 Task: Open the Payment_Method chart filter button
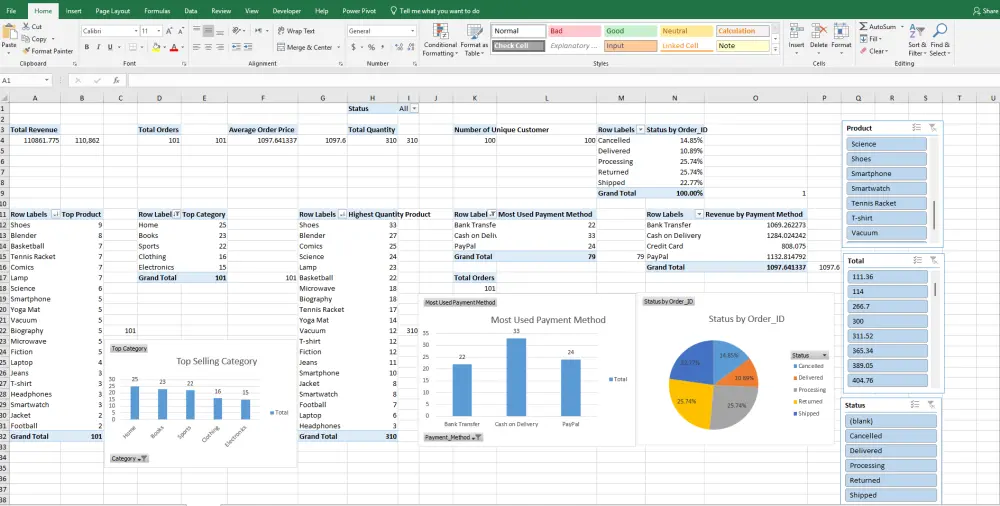453,437
